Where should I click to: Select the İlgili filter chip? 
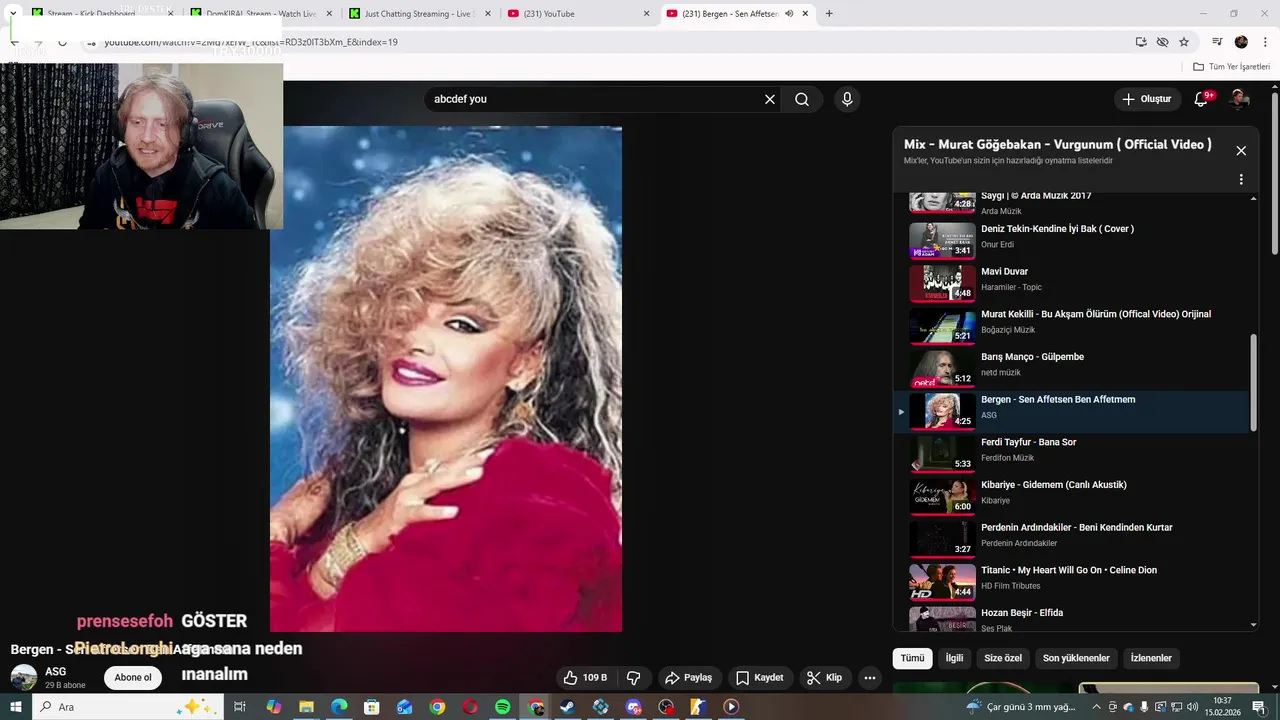[955, 658]
